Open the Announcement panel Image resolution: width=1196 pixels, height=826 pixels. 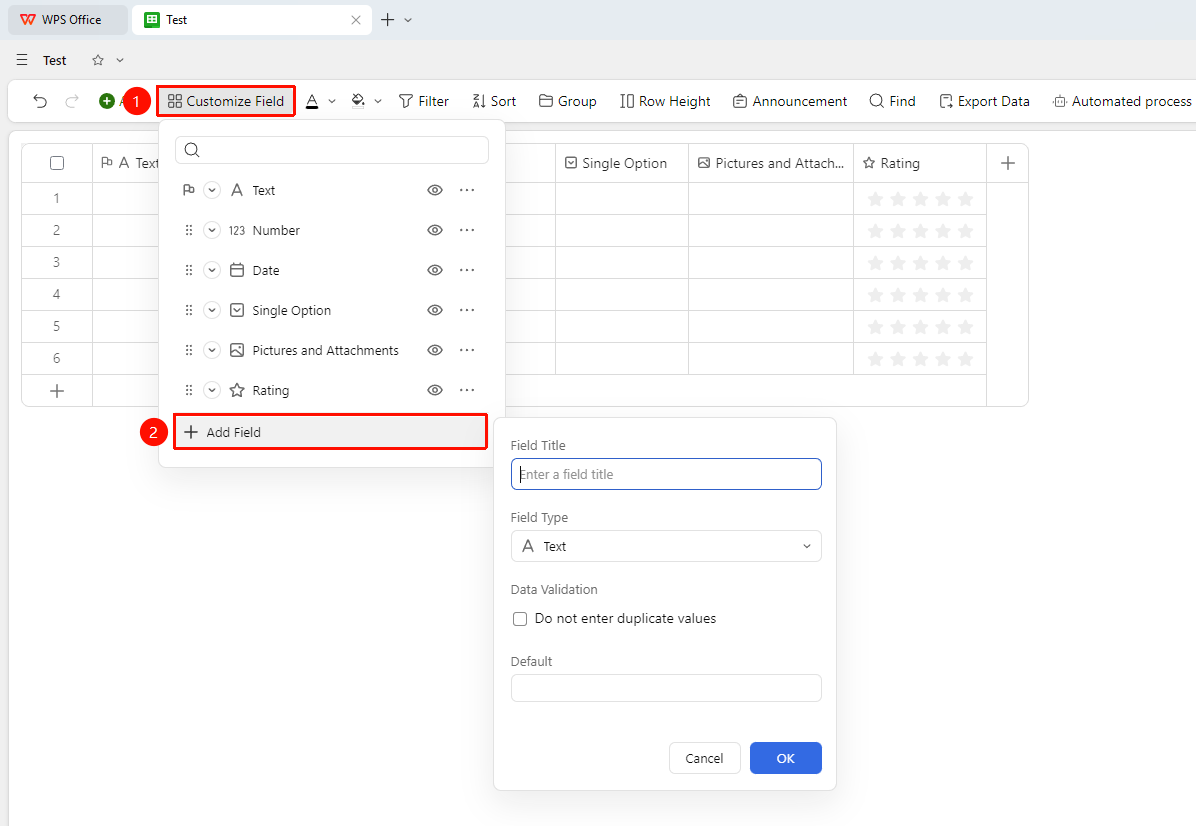point(789,101)
